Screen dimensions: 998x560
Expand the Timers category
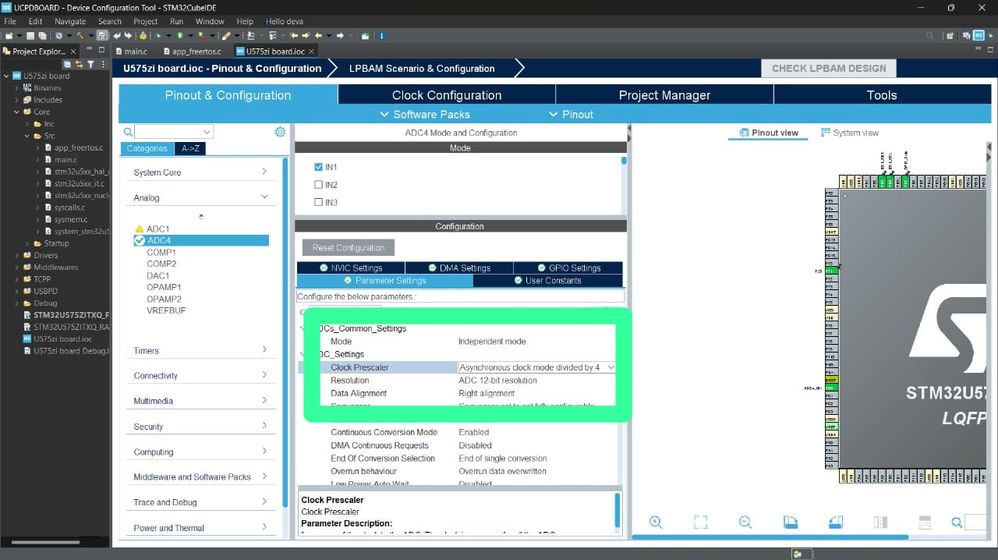coord(201,350)
